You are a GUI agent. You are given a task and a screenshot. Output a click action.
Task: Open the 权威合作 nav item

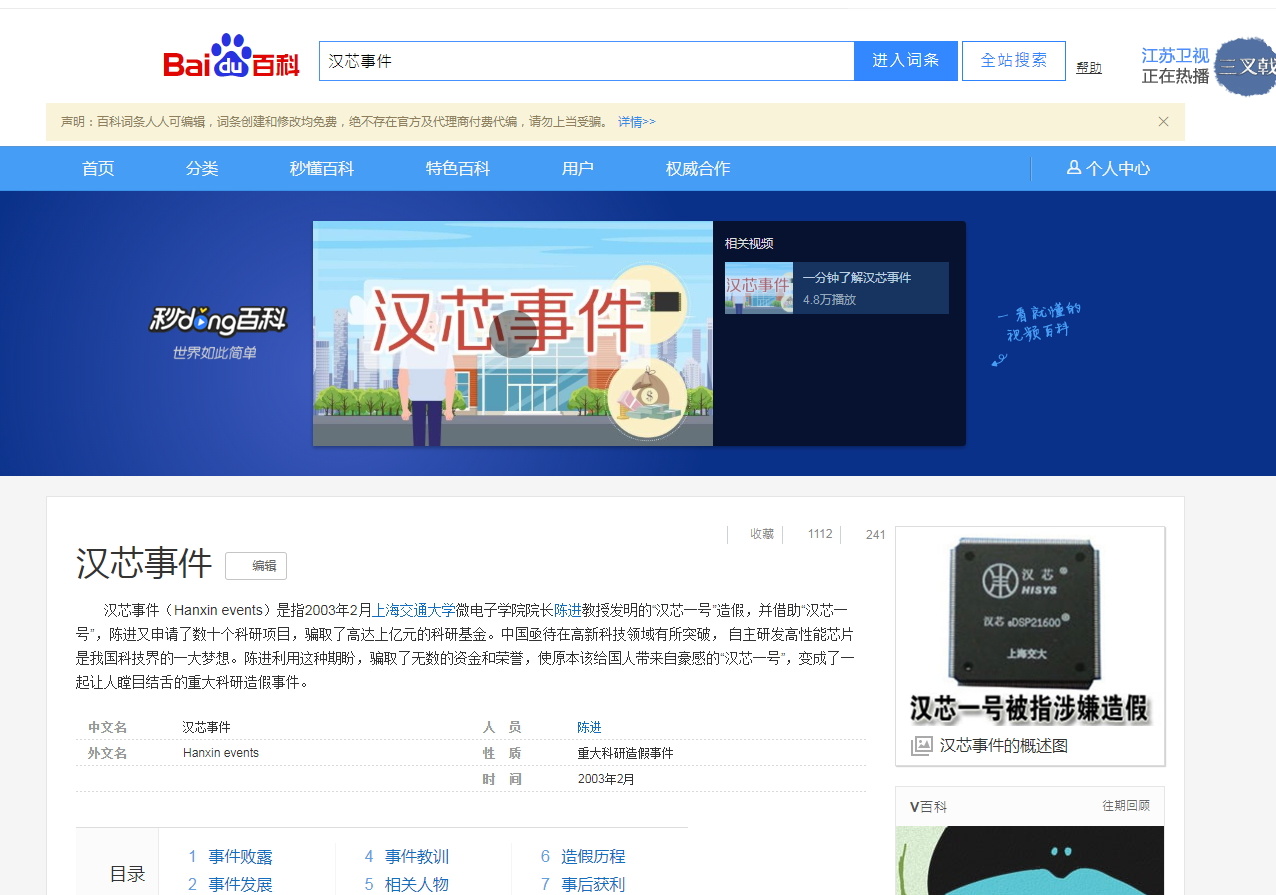point(698,169)
